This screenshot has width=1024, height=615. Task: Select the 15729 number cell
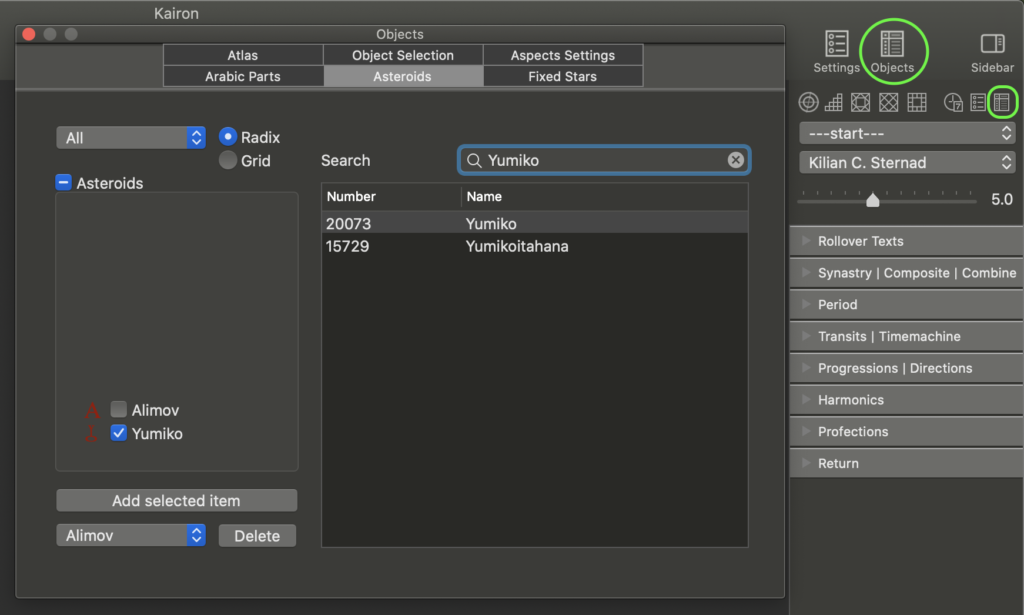pyautogui.click(x=347, y=246)
